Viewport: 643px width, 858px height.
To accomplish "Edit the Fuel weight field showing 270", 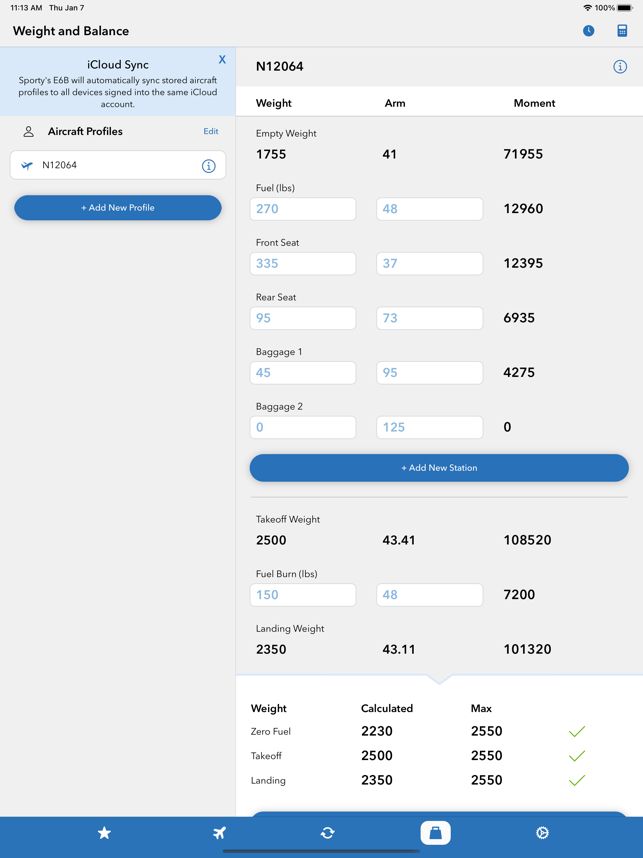I will (x=303, y=209).
